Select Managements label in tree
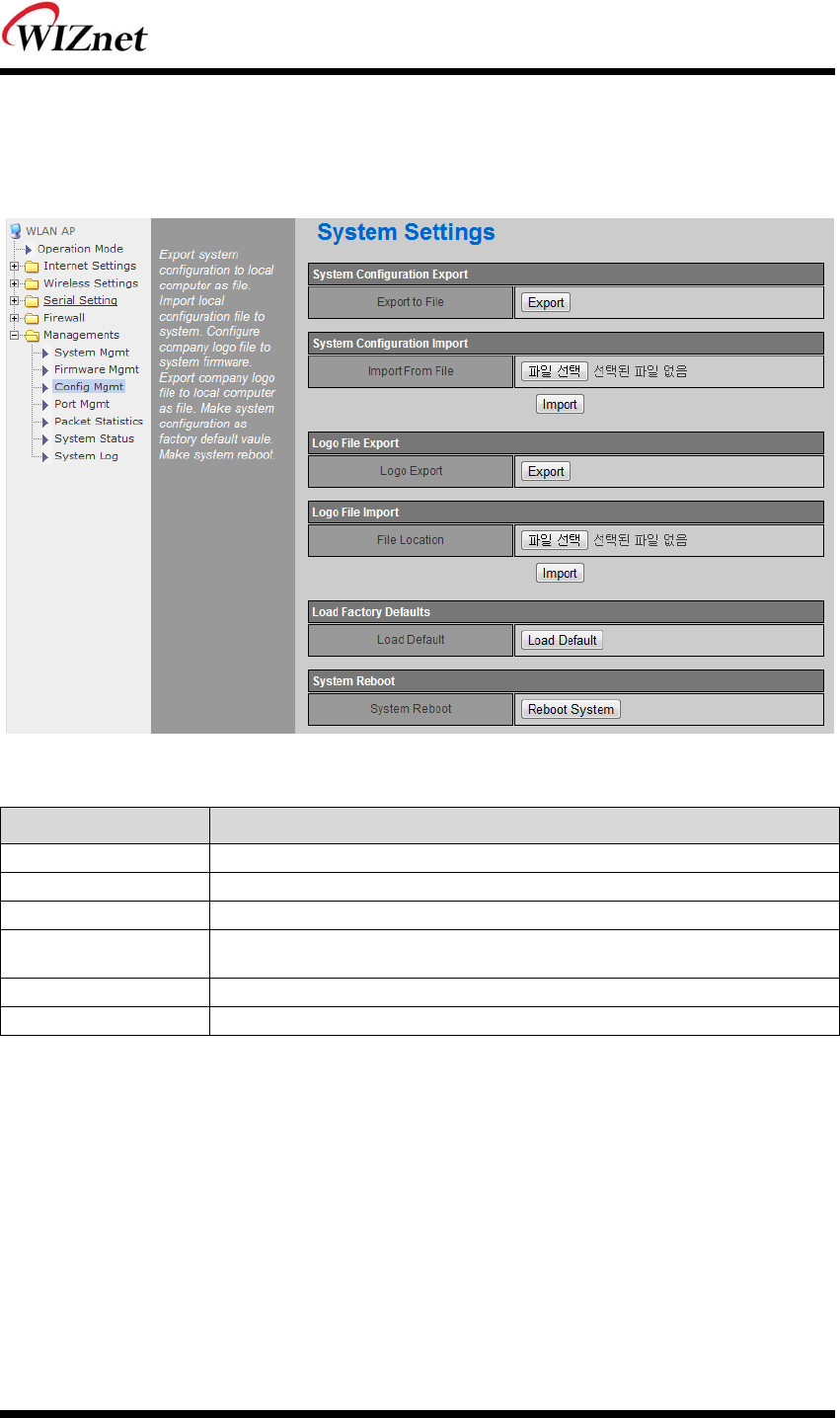The height and width of the screenshot is (1418, 840). (81, 335)
